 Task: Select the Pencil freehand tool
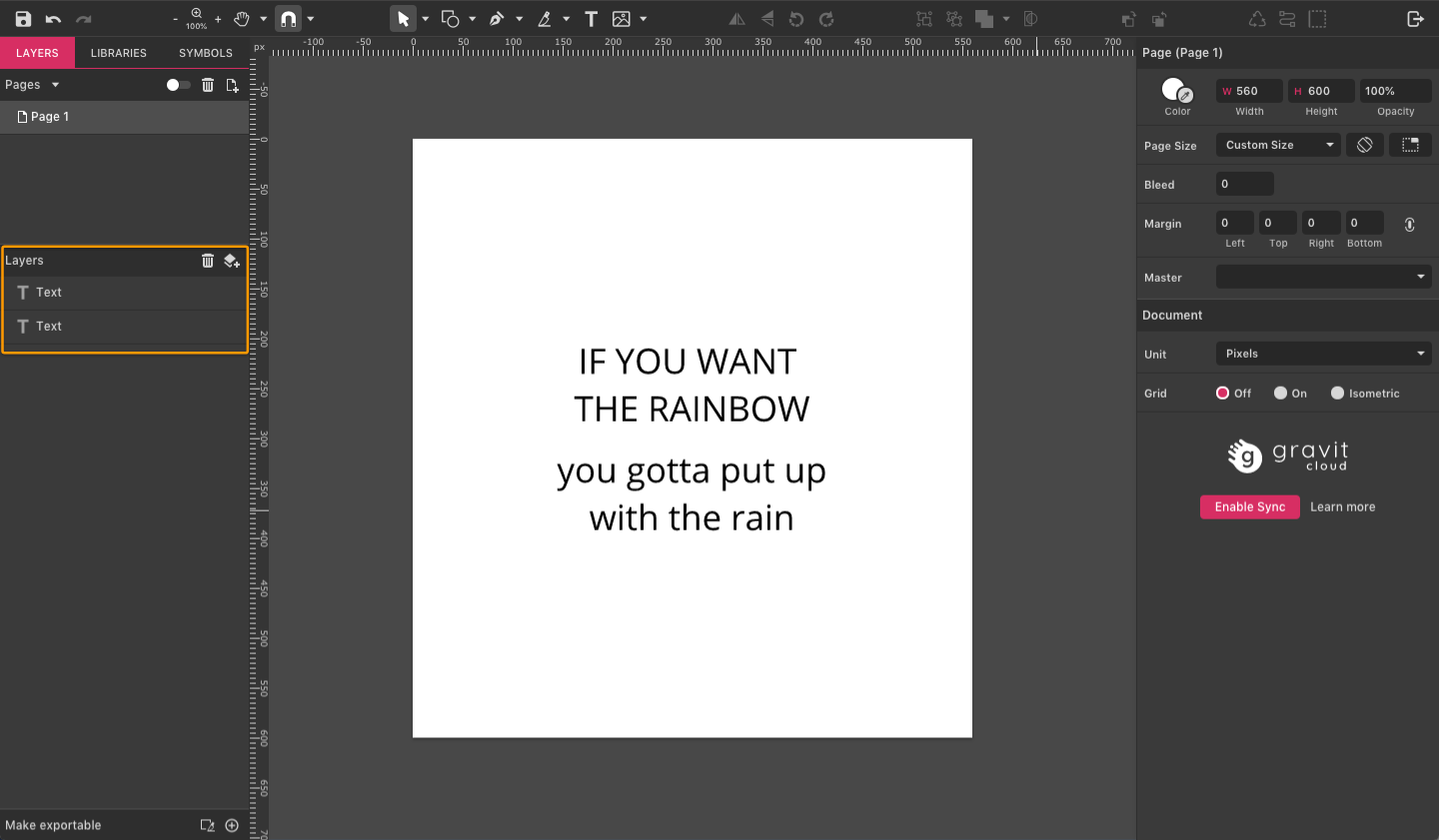click(545, 19)
